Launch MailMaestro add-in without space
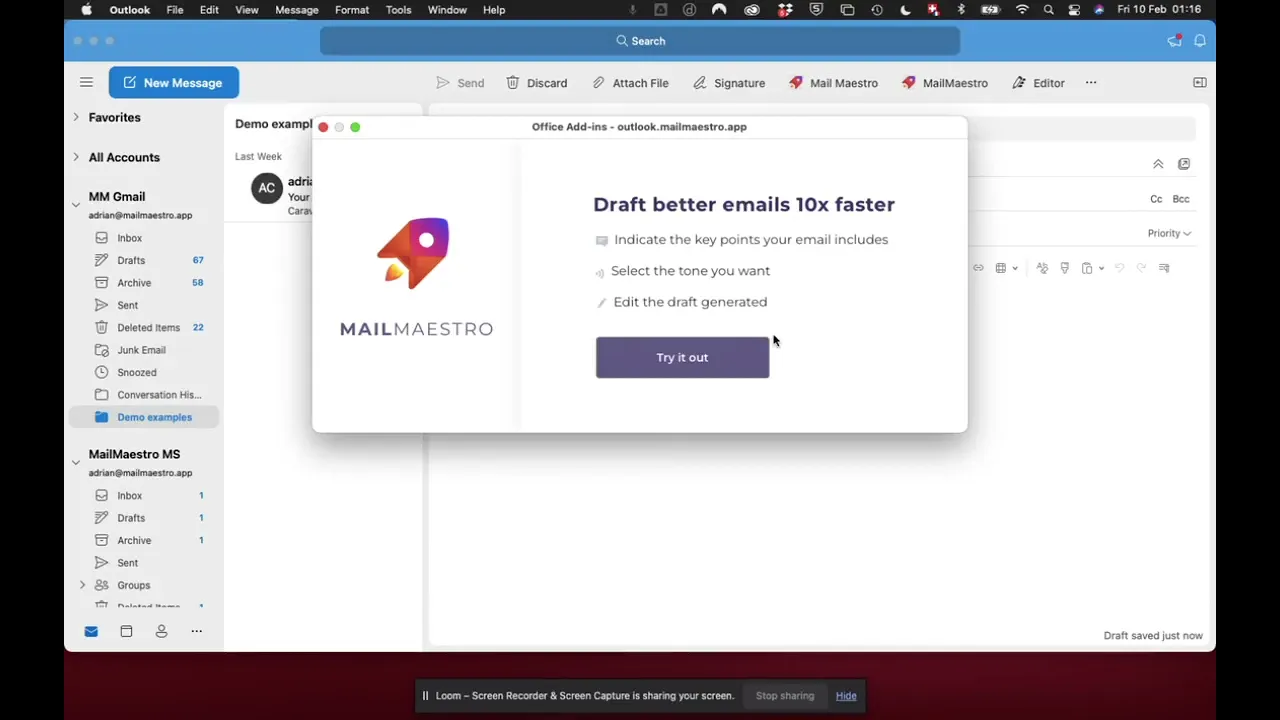Viewport: 1280px width, 720px height. tap(945, 83)
